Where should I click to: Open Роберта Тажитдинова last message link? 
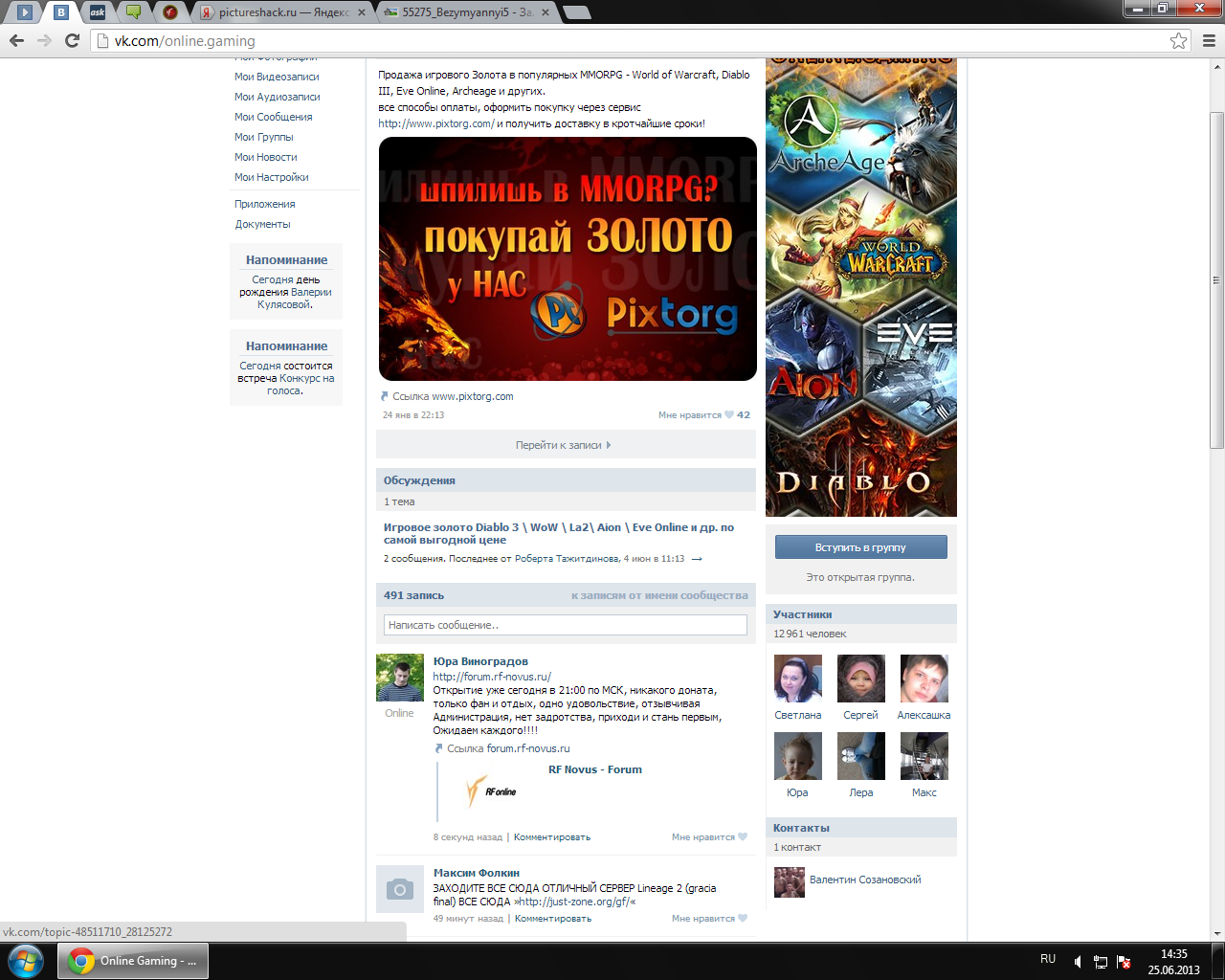[567, 559]
